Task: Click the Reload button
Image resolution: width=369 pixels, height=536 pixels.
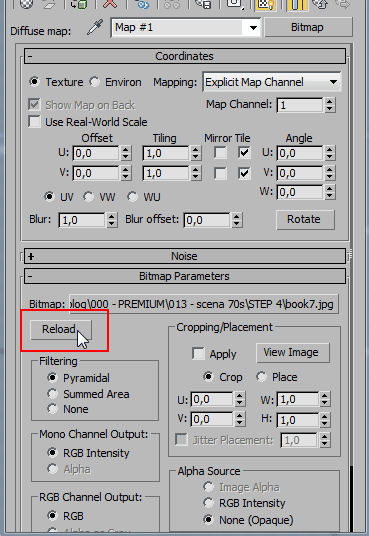Action: coord(61,330)
